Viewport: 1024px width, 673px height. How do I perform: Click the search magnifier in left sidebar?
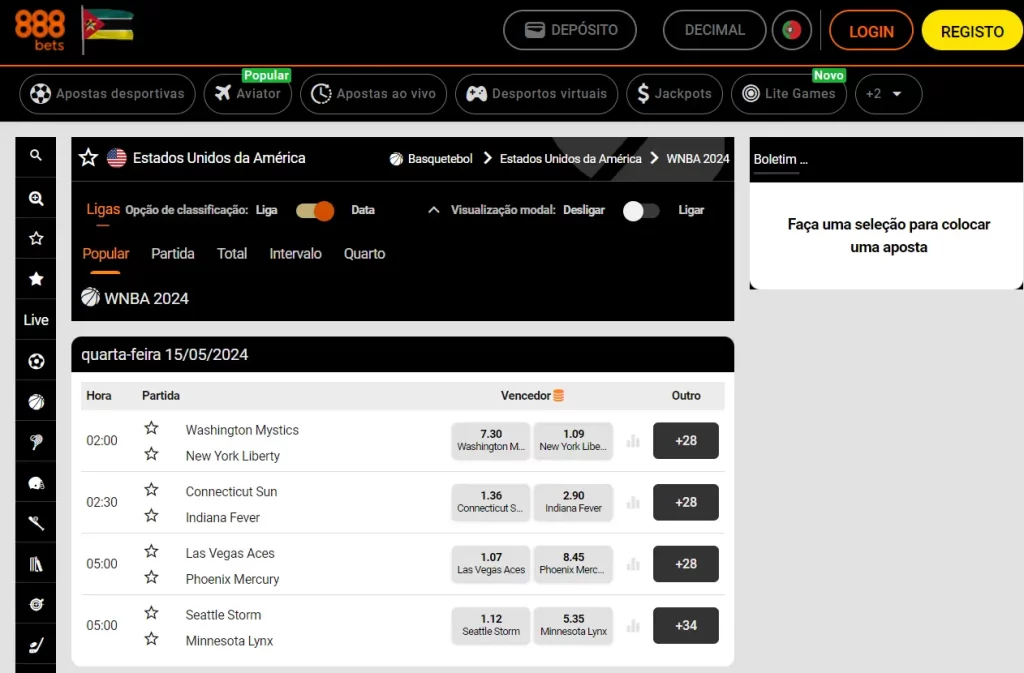point(36,157)
